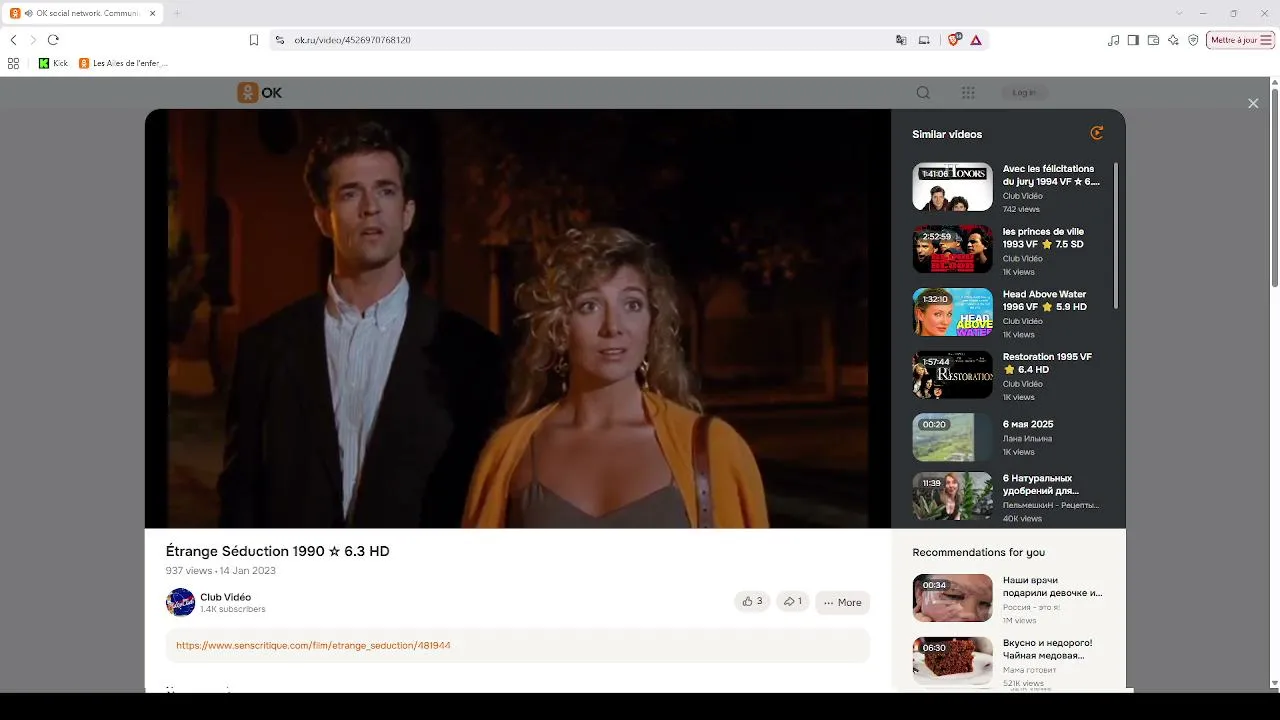Open the 00:34 recommended video thumbnail
Screen dimensions: 1280x720
(x=952, y=598)
